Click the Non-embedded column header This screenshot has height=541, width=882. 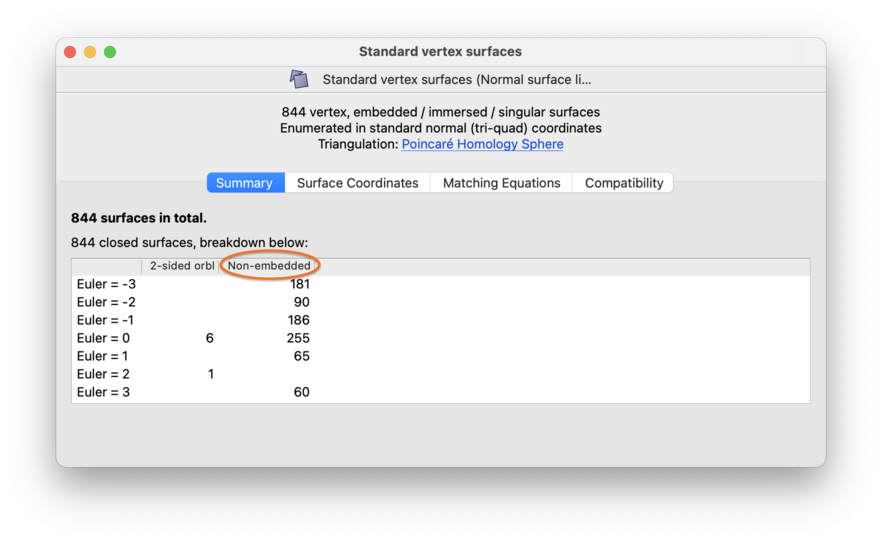tap(269, 265)
